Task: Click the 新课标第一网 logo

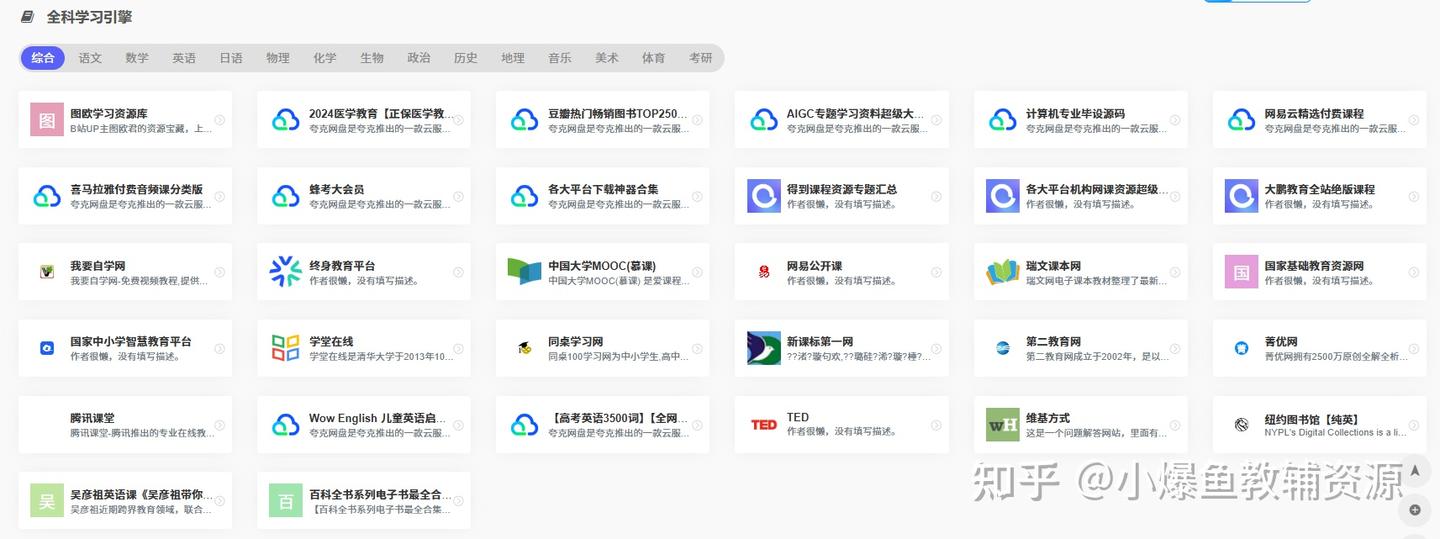Action: 764,348
